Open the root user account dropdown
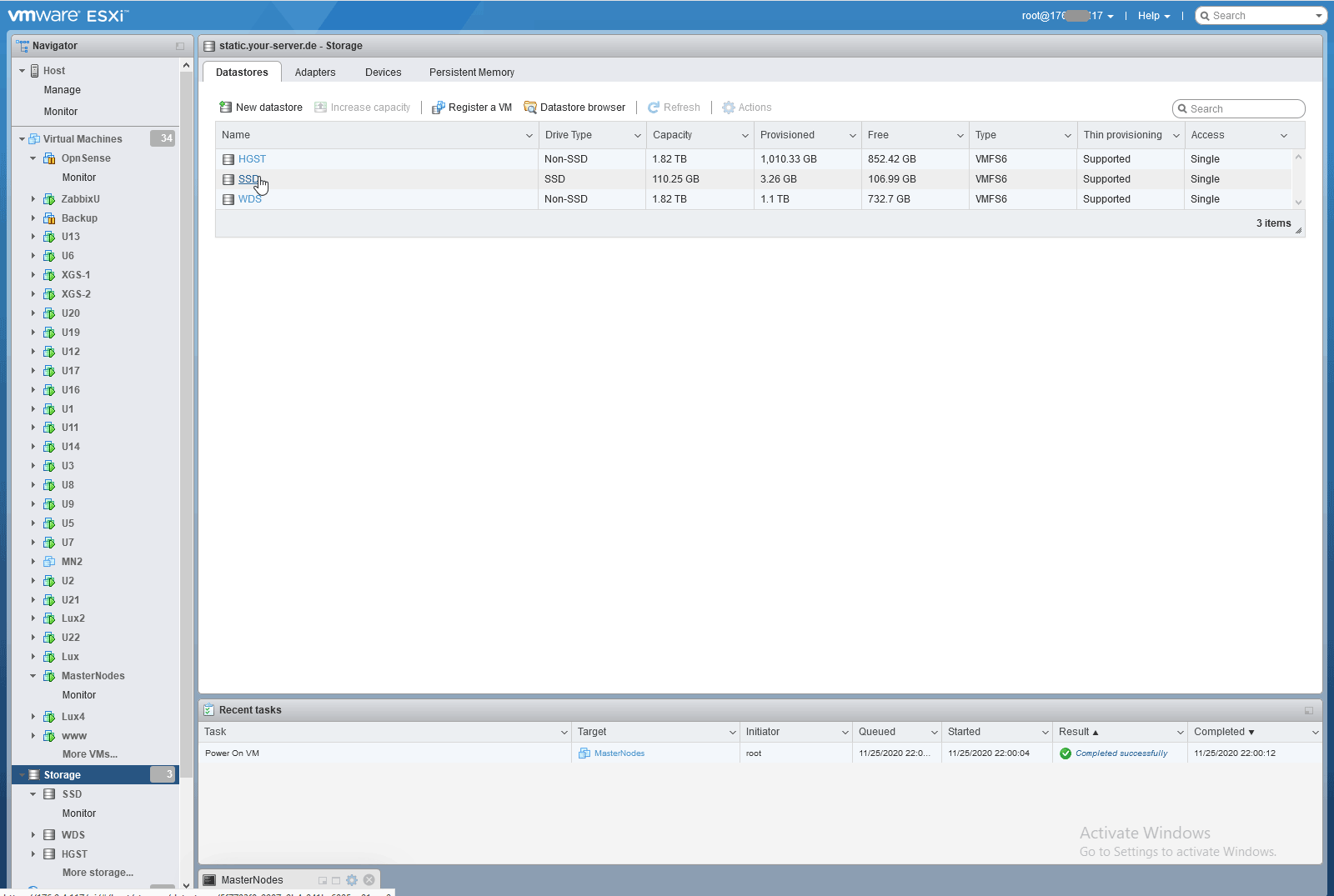This screenshot has height=896, width=1334. coord(1067,16)
